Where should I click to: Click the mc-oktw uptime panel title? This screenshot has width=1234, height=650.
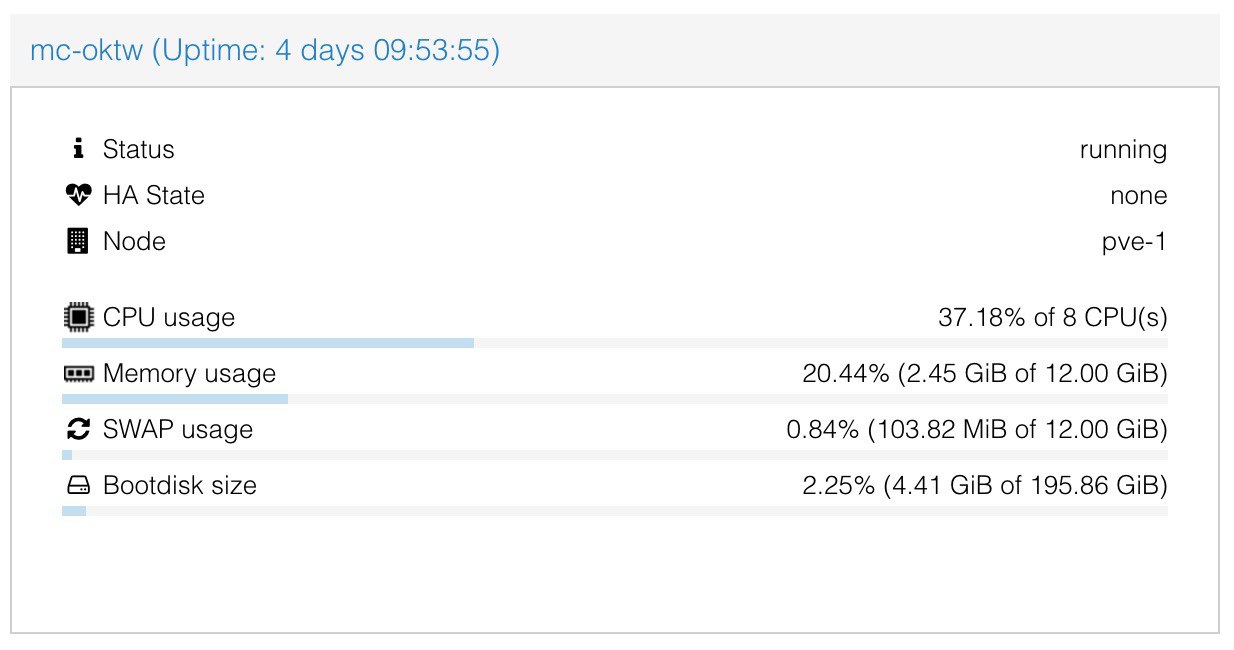265,50
